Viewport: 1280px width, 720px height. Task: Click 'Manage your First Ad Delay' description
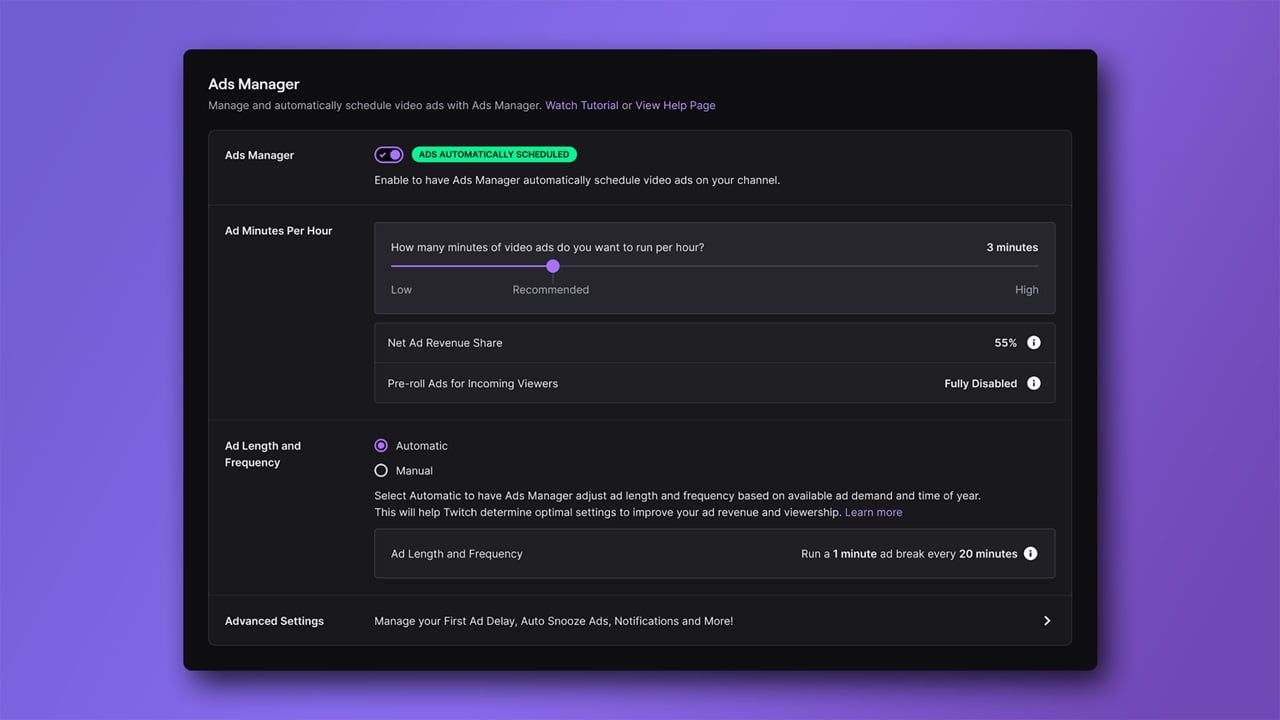(x=553, y=621)
